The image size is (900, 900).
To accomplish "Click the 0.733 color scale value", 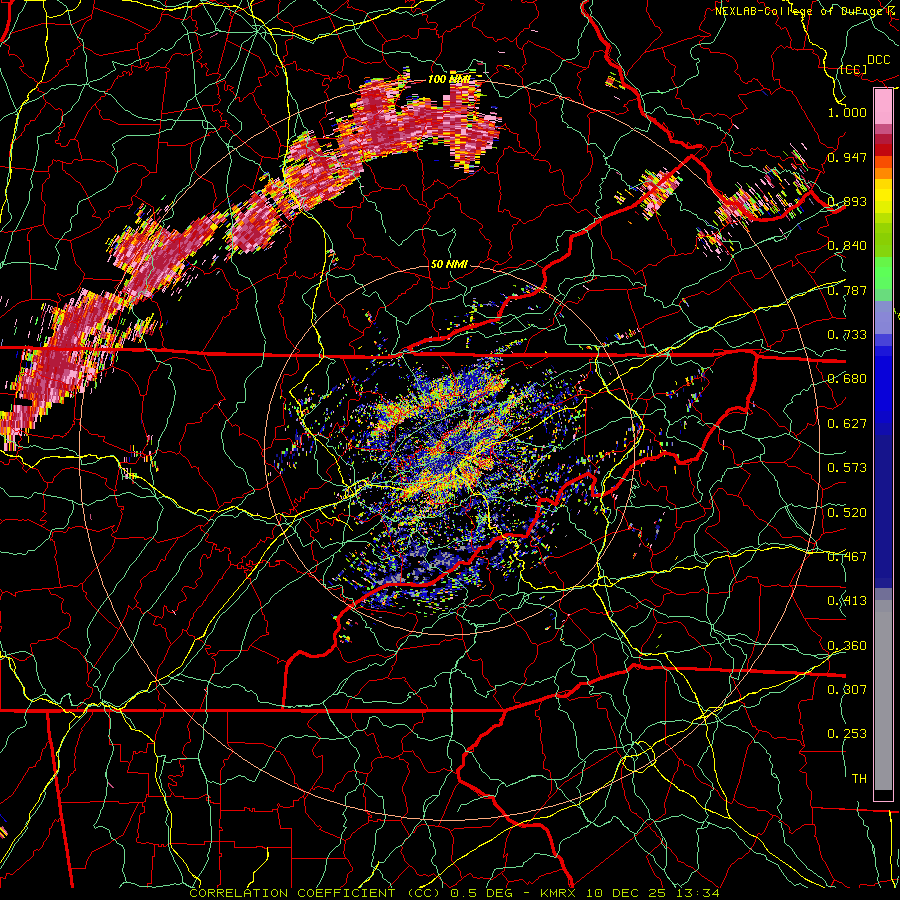I will (847, 335).
